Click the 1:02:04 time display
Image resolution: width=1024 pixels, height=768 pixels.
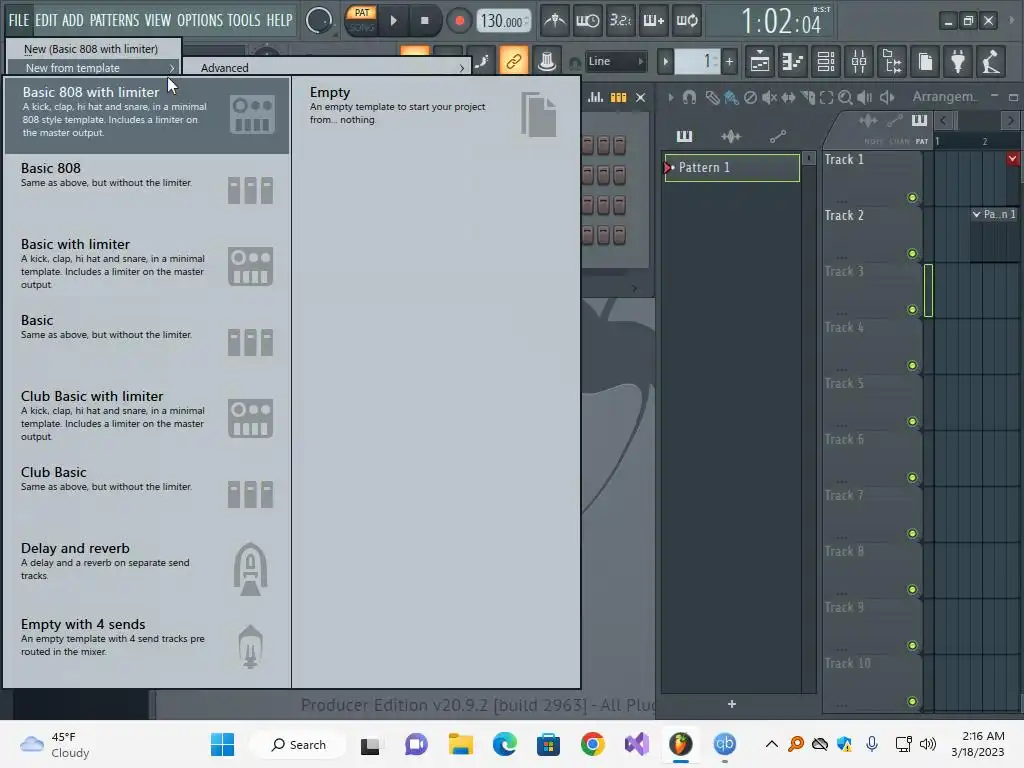[x=782, y=22]
